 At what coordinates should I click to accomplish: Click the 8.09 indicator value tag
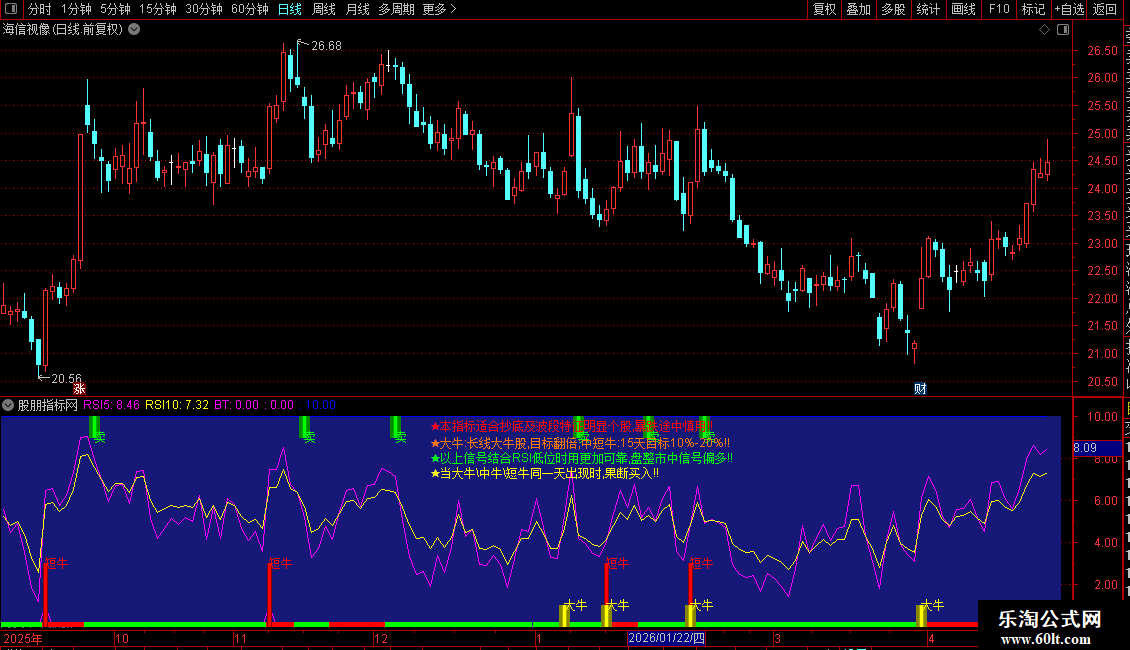(x=1085, y=448)
